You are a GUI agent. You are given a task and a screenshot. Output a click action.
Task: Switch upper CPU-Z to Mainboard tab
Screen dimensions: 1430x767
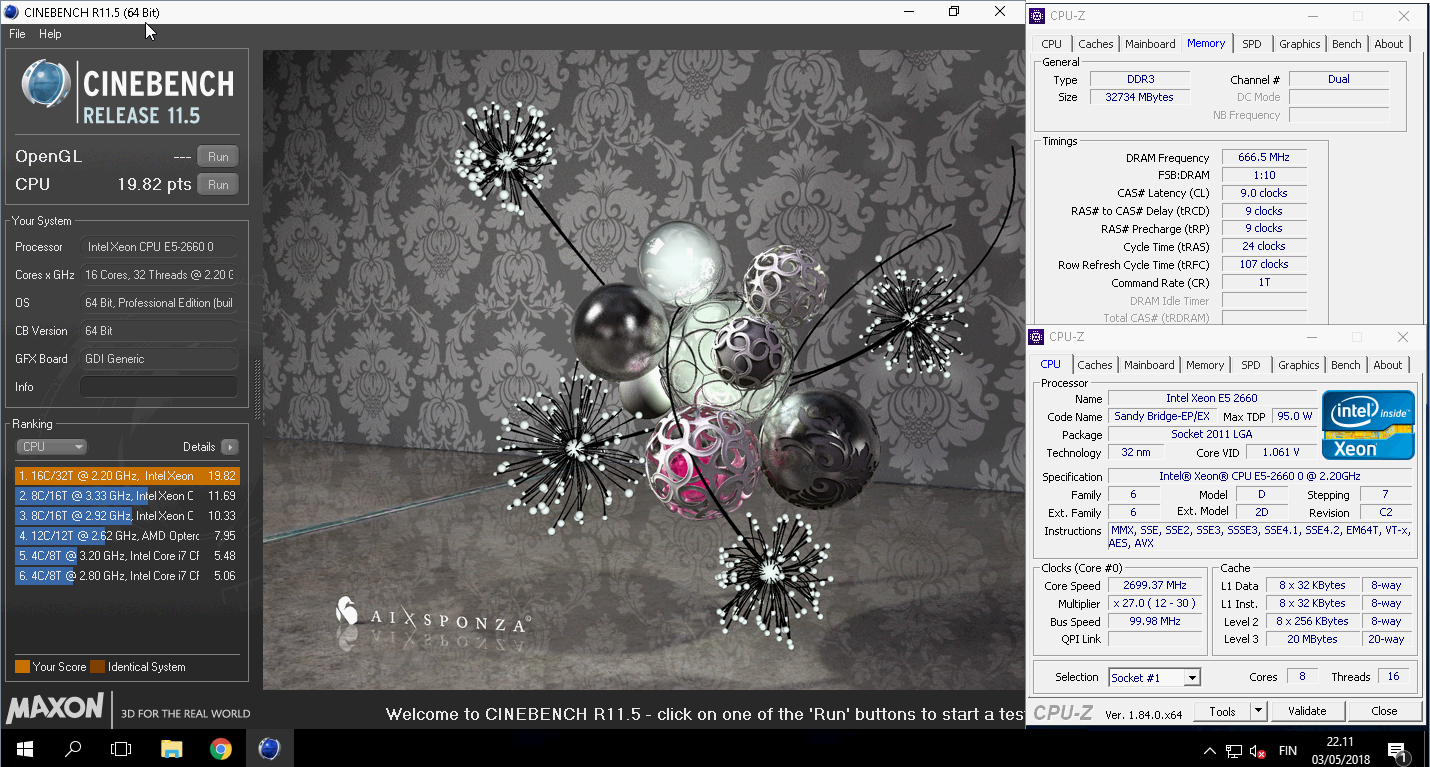(1150, 44)
